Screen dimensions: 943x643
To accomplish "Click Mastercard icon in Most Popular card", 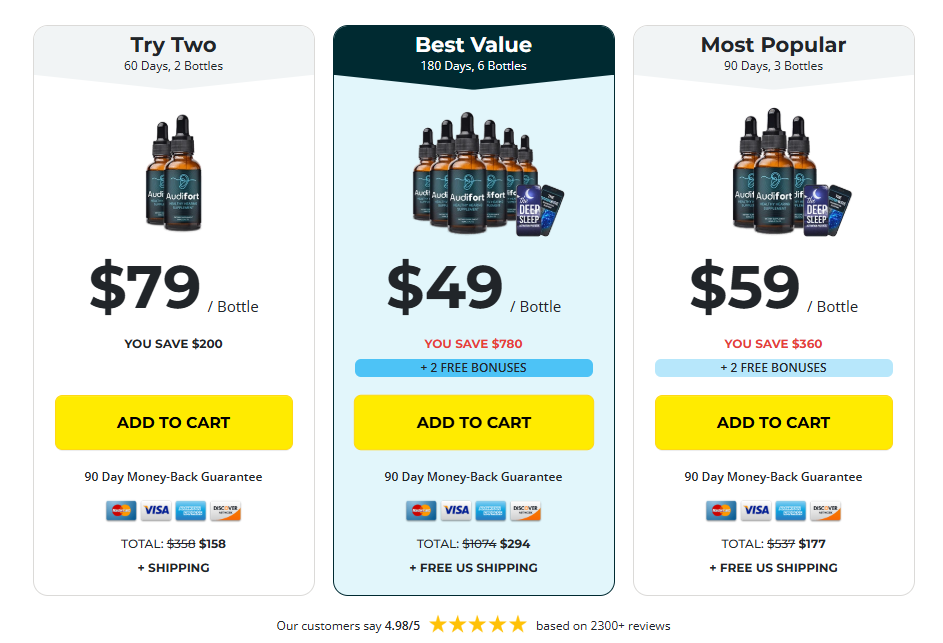I will (x=721, y=511).
